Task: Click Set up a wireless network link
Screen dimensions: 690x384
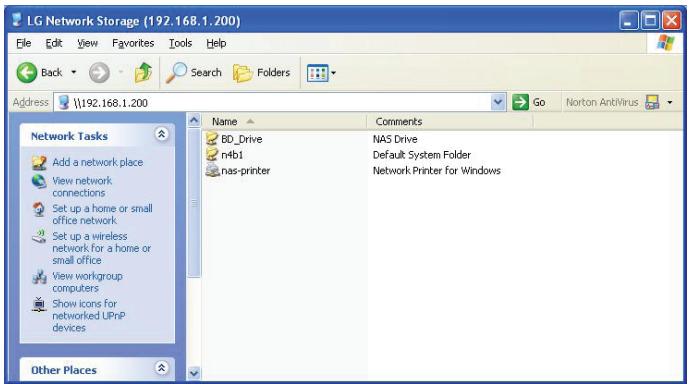Action: 102,248
